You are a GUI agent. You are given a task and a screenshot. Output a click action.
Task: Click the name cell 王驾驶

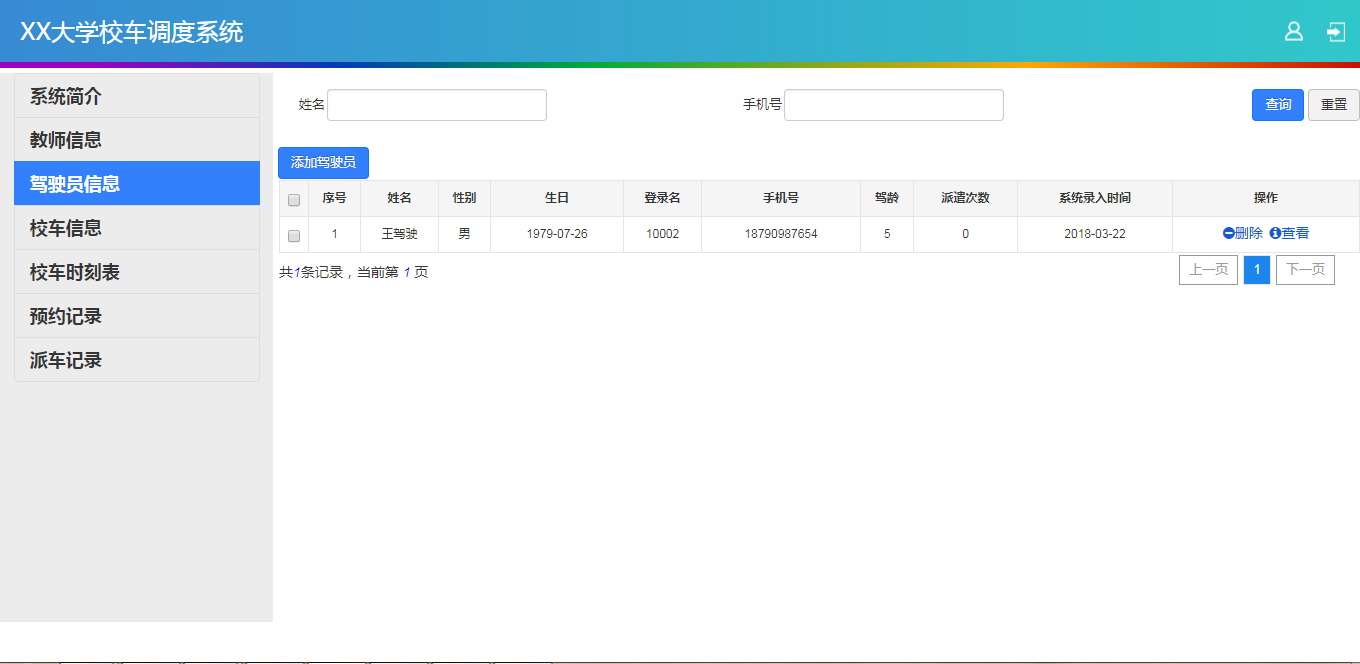pos(399,234)
